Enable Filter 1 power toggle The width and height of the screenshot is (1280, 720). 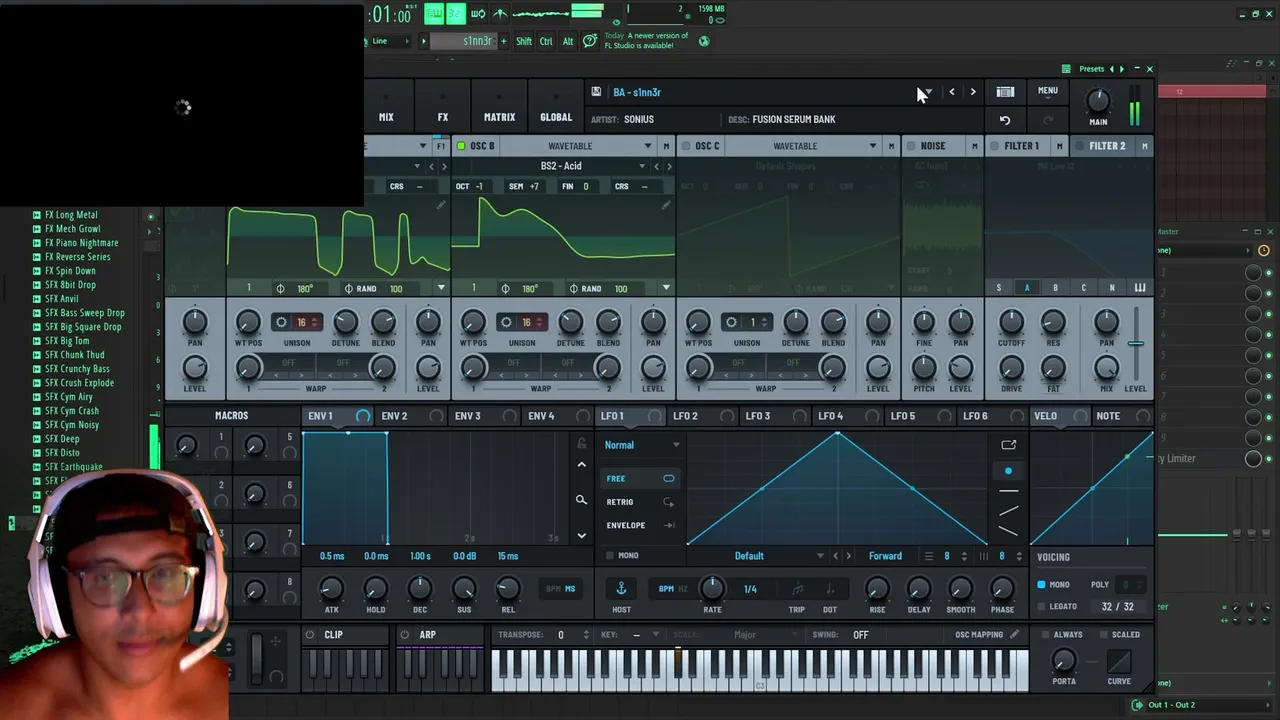(x=994, y=146)
